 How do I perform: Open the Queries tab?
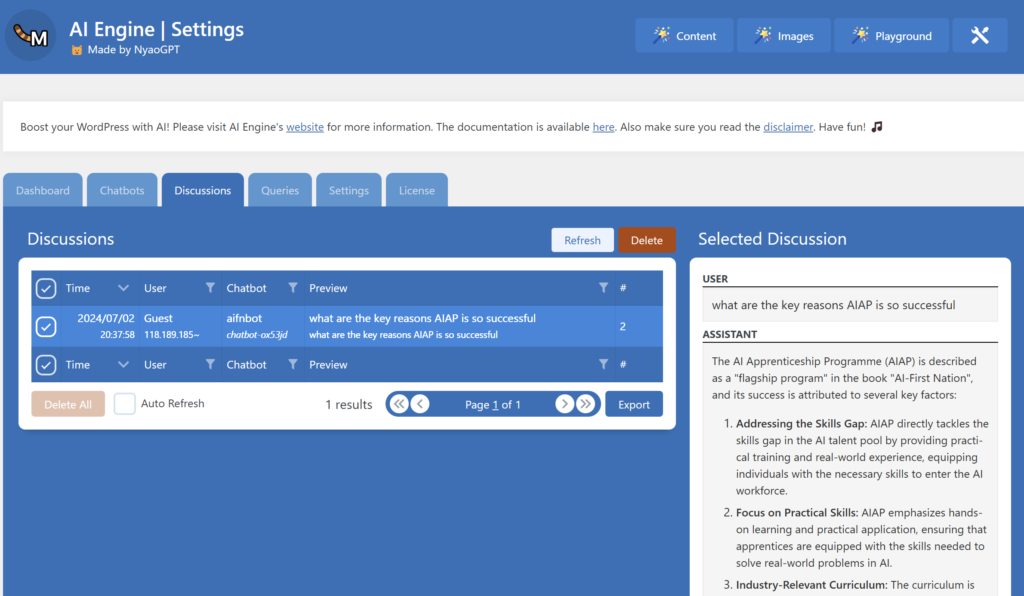(280, 190)
